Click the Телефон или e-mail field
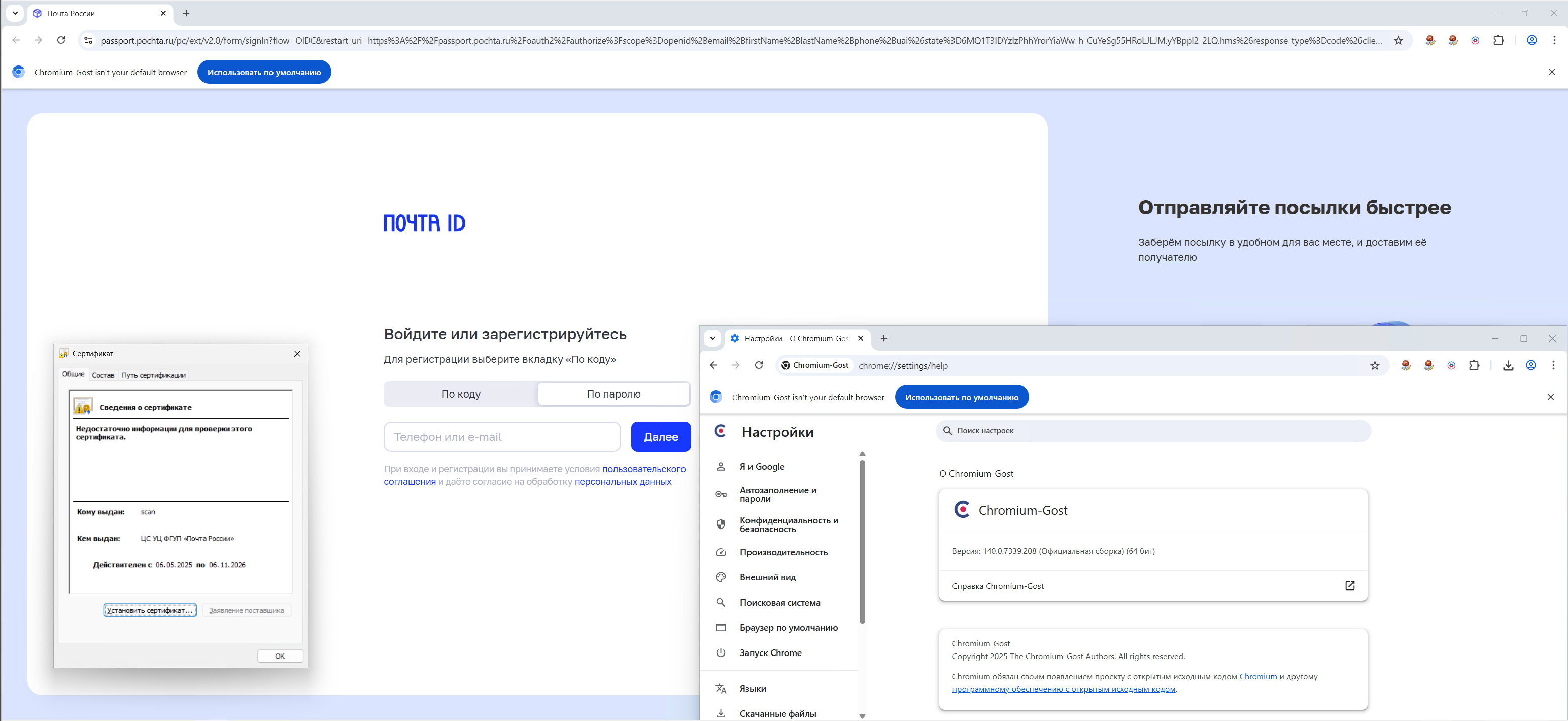Screen dimensions: 1568x721 tap(502, 437)
